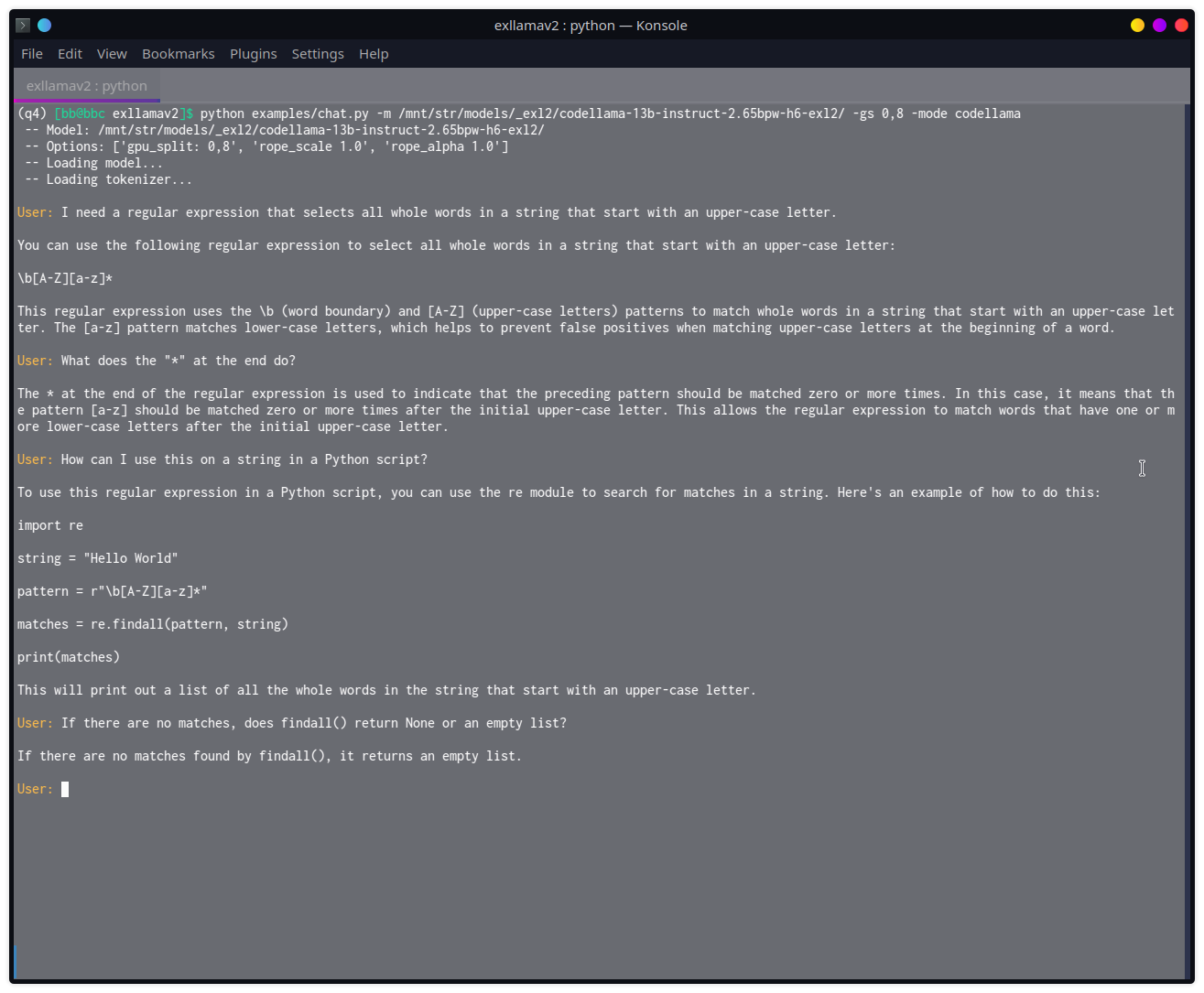Image resolution: width=1204 pixels, height=993 pixels.
Task: Maximize window with the purple circle button
Action: (1159, 26)
